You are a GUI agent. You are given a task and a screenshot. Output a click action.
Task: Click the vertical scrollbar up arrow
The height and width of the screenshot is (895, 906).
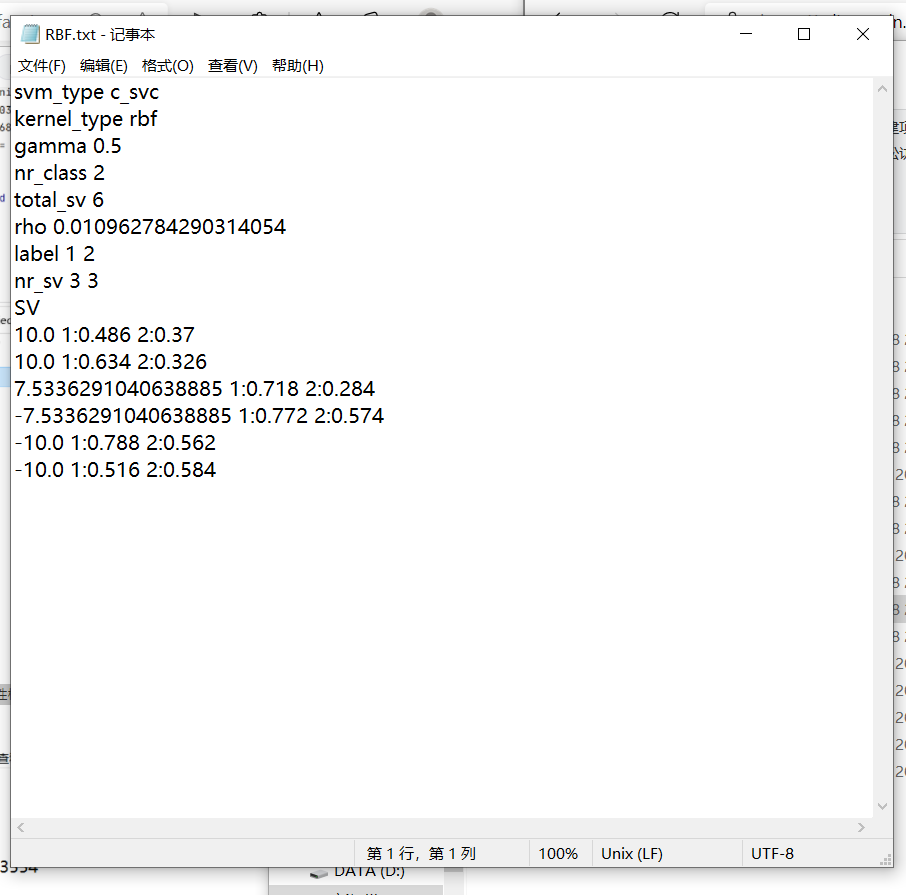click(x=882, y=89)
